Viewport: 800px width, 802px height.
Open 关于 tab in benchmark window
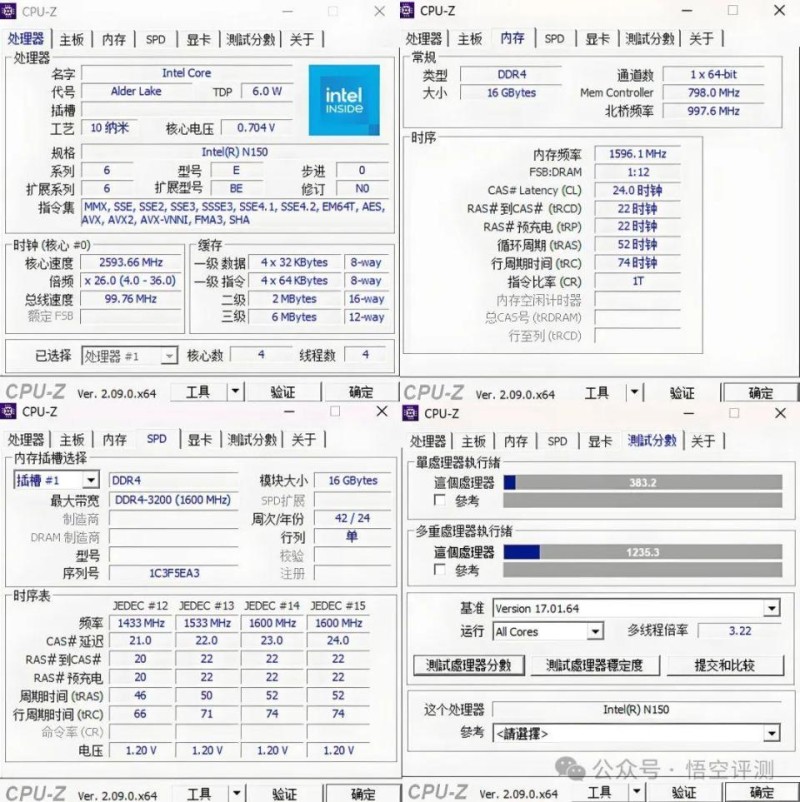(703, 441)
